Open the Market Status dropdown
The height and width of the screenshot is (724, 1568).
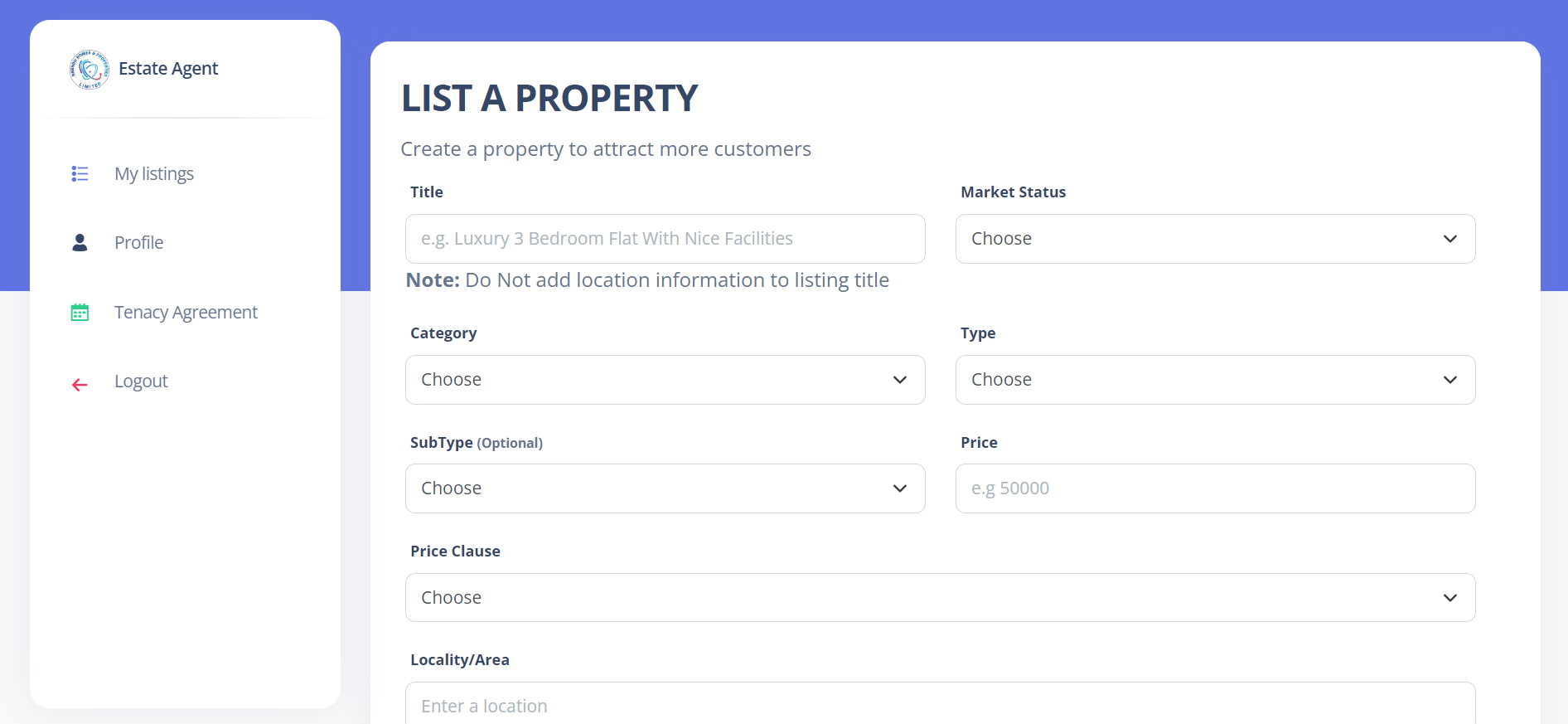tap(1215, 239)
